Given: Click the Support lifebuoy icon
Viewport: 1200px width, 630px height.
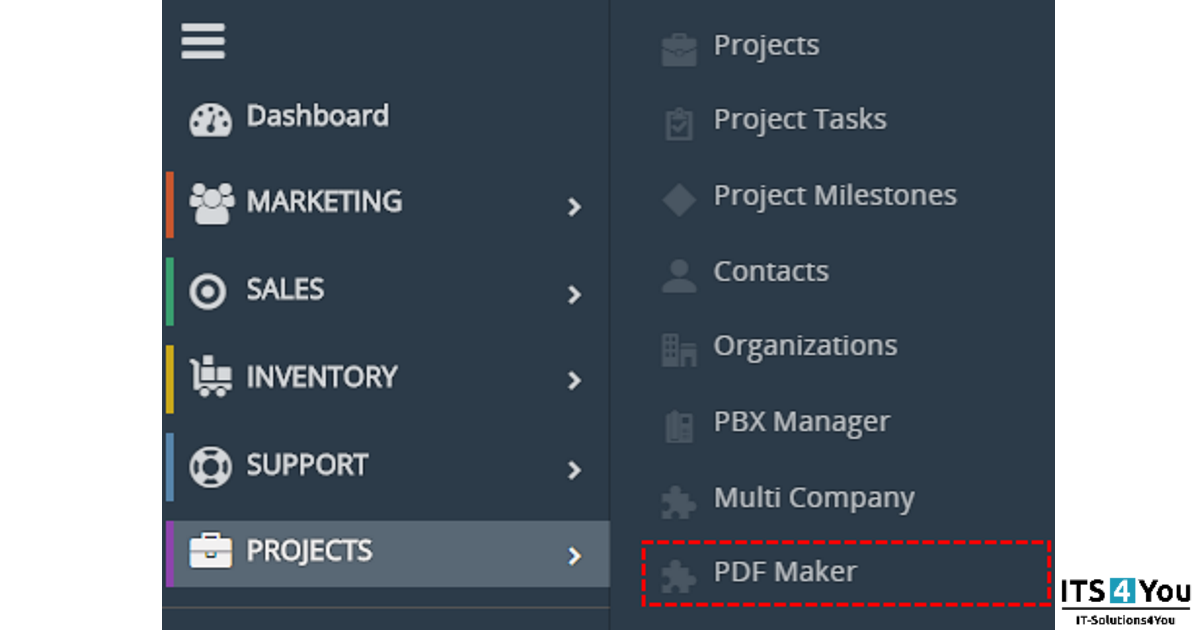Looking at the screenshot, I should (210, 466).
